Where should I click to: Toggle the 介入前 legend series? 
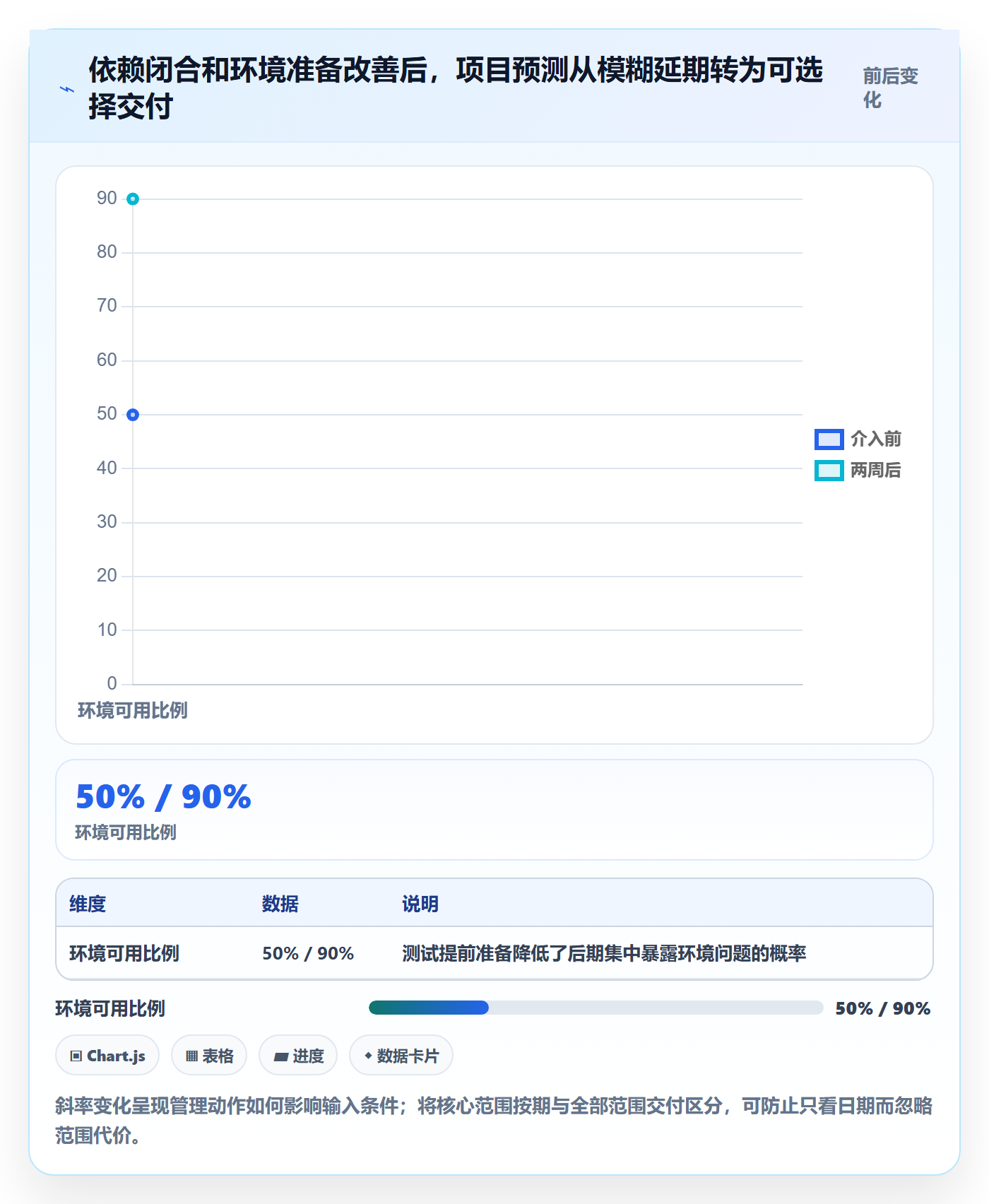coord(858,439)
